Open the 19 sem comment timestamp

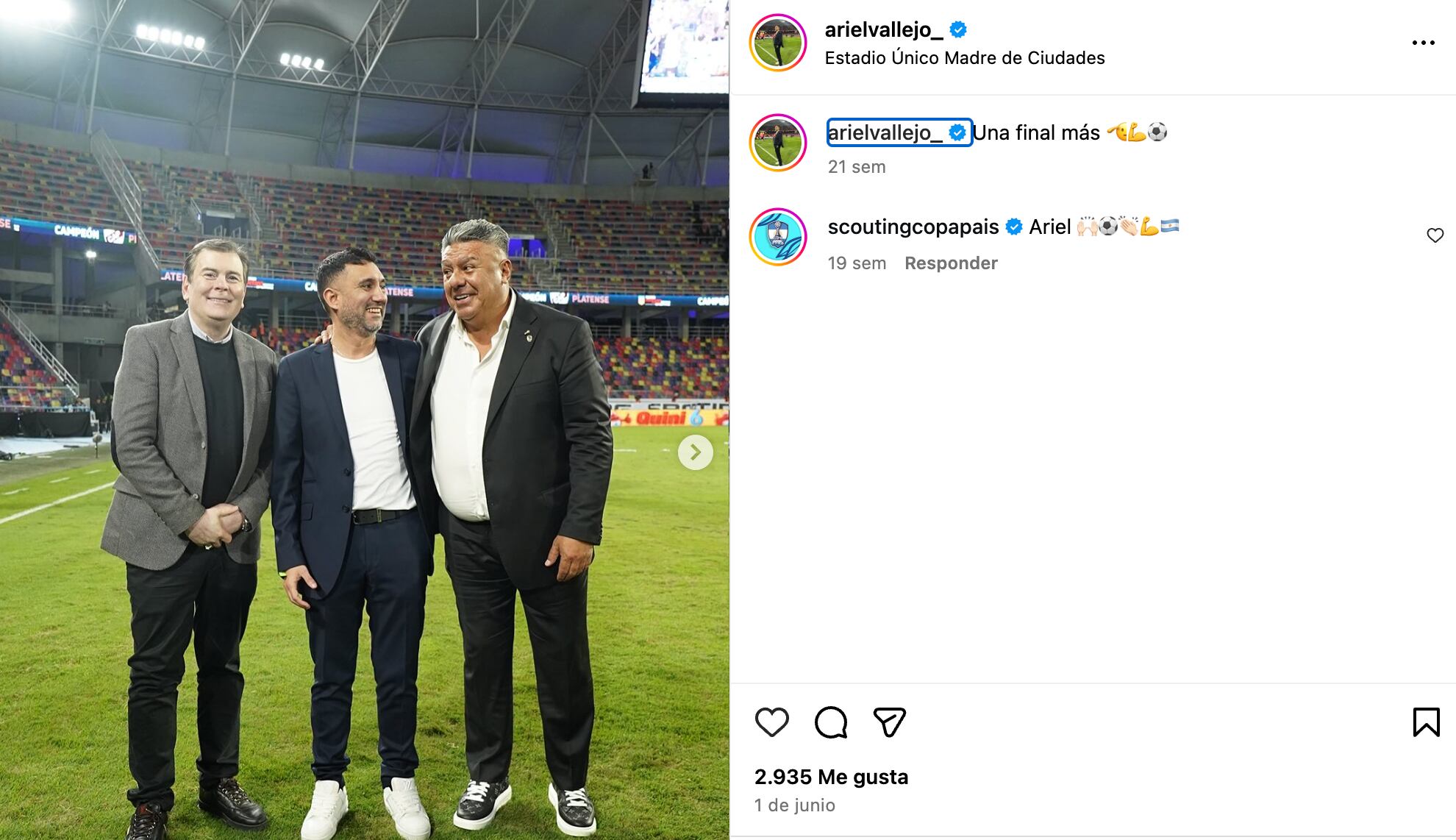coord(857,263)
